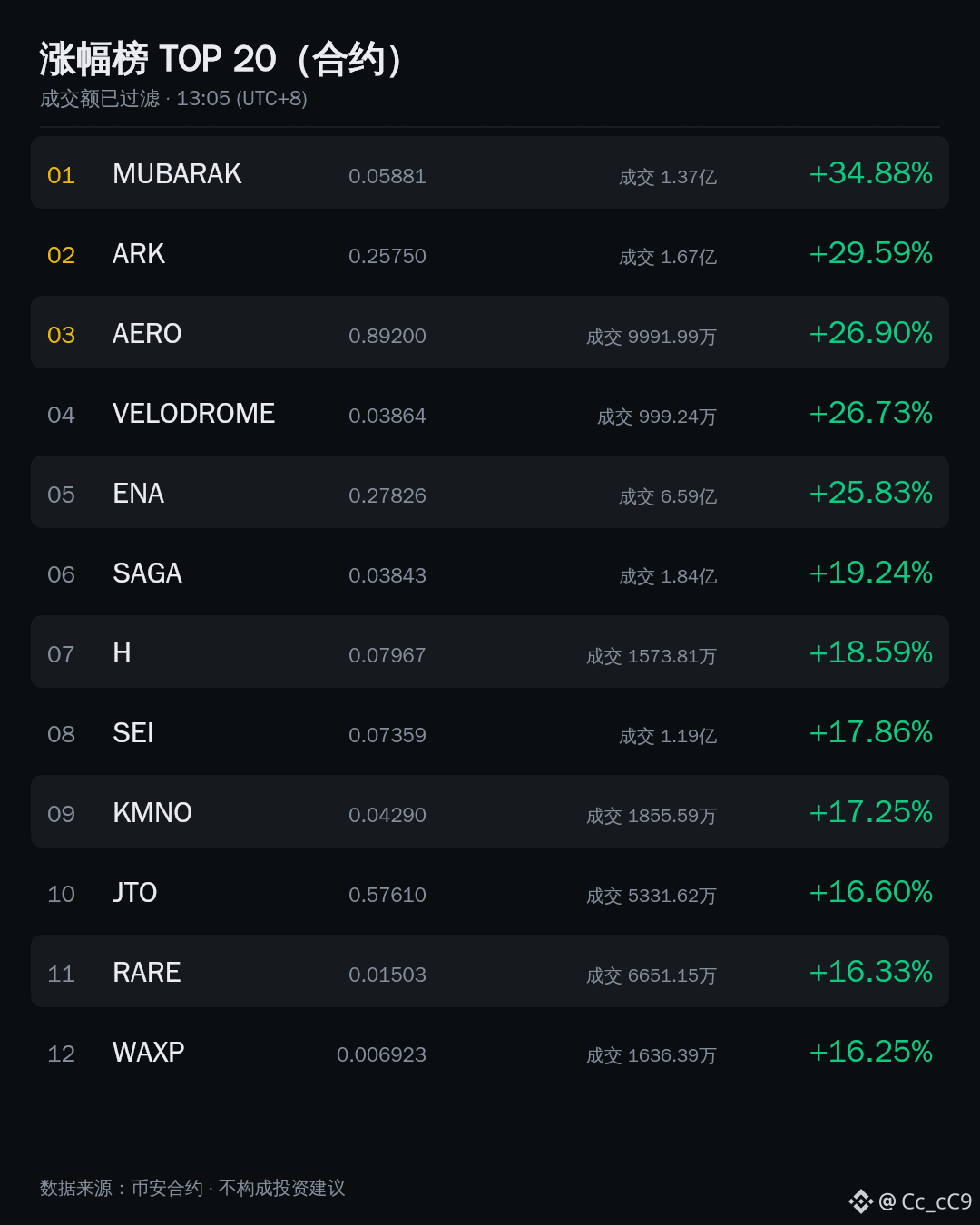The width and height of the screenshot is (980, 1225).
Task: Click JTO volume 成交 5331.62万
Action: click(x=652, y=896)
